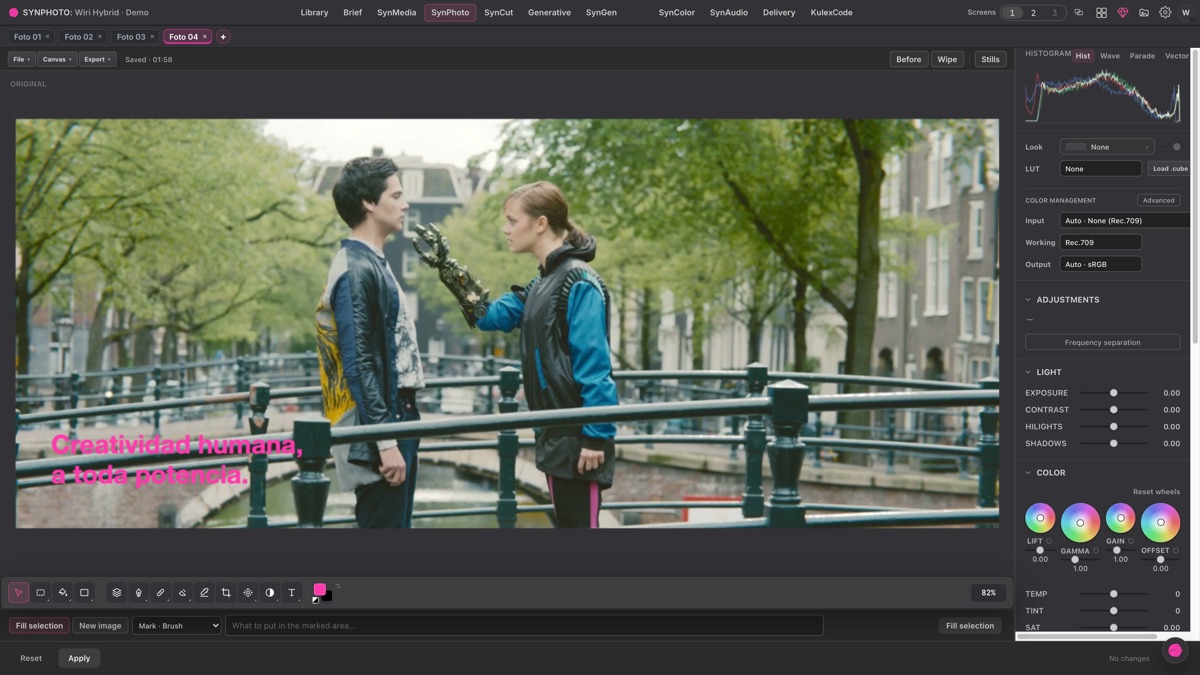Screen dimensions: 1200x675
Task: Open the Look None dropdown
Action: click(1106, 147)
